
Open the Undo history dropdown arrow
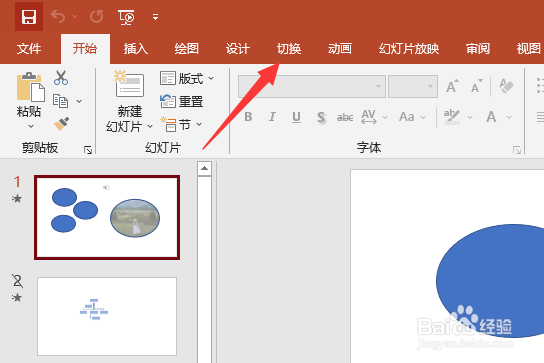click(x=75, y=16)
